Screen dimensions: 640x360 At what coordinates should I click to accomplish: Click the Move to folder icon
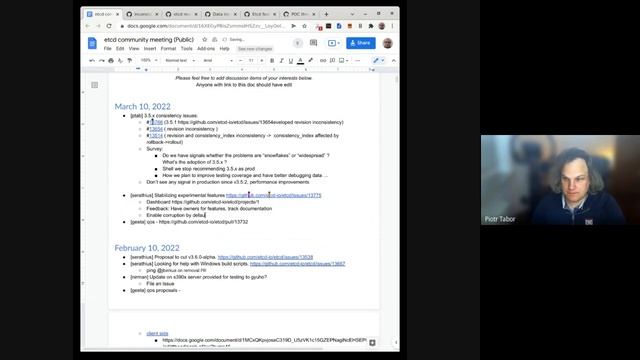pos(214,40)
